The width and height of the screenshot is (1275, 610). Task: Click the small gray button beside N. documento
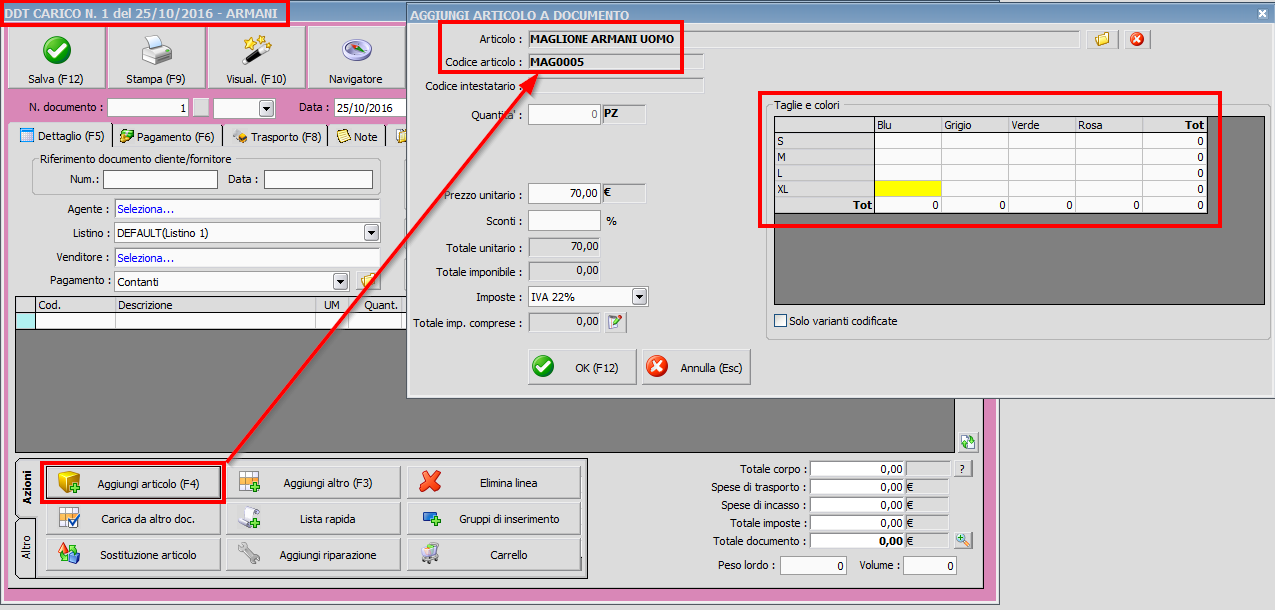pos(201,108)
